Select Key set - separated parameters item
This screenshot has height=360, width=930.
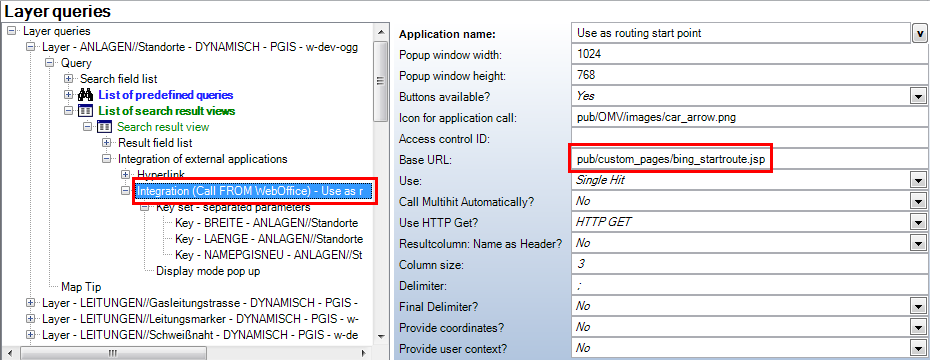pos(233,208)
